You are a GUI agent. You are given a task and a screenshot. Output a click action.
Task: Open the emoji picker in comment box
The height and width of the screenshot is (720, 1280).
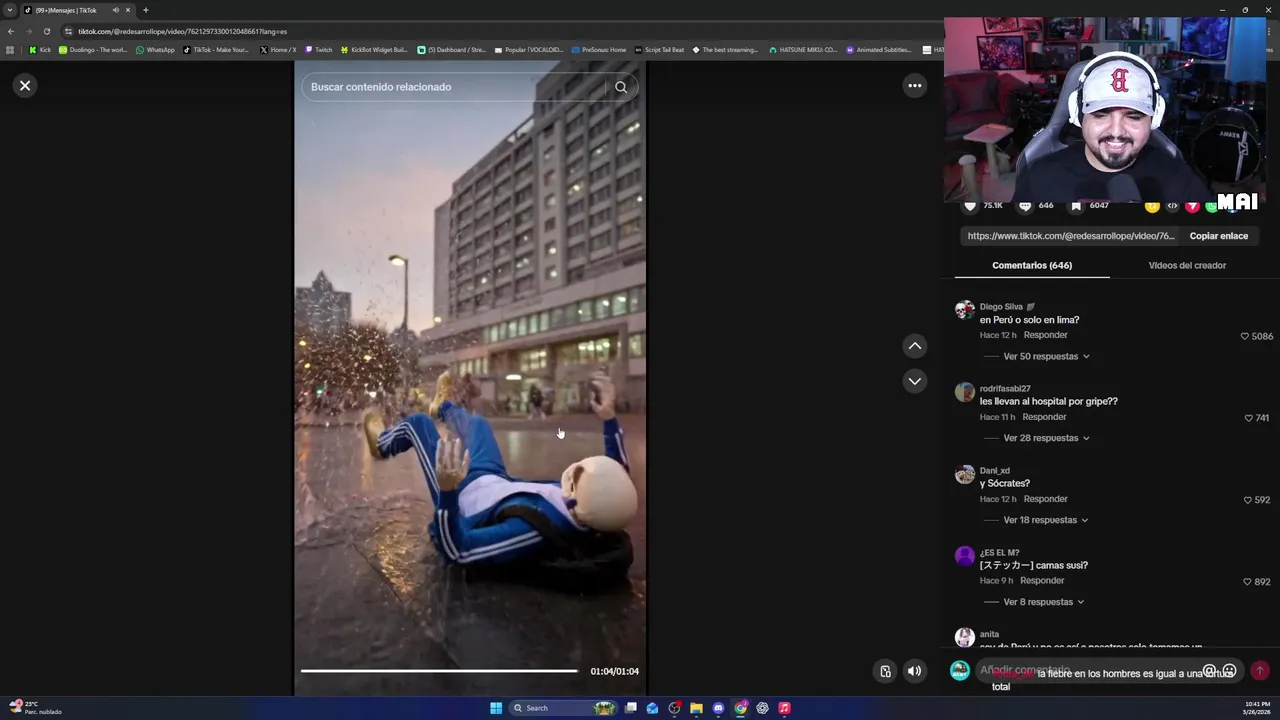(x=1230, y=671)
